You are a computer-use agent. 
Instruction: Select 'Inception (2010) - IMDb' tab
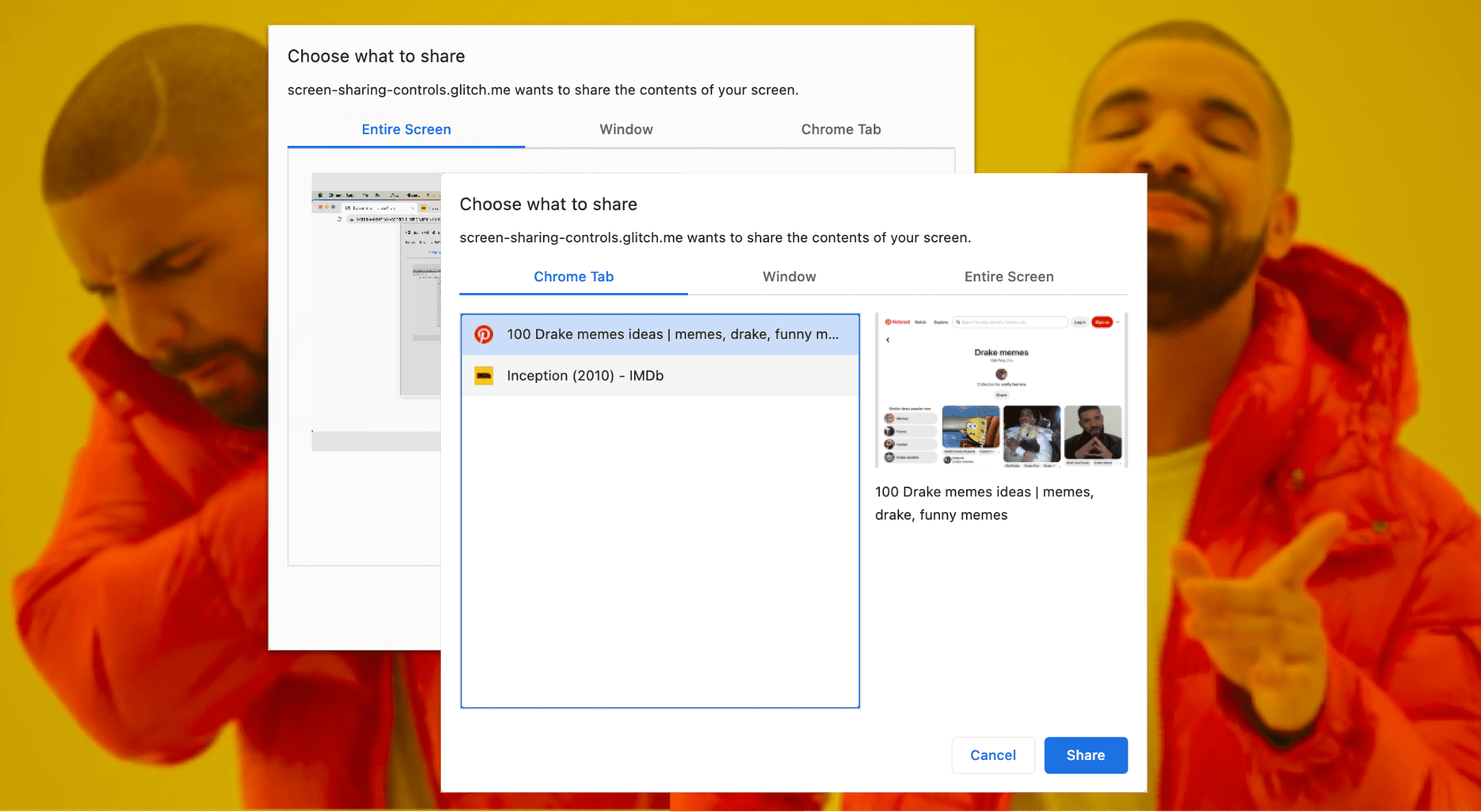[661, 375]
